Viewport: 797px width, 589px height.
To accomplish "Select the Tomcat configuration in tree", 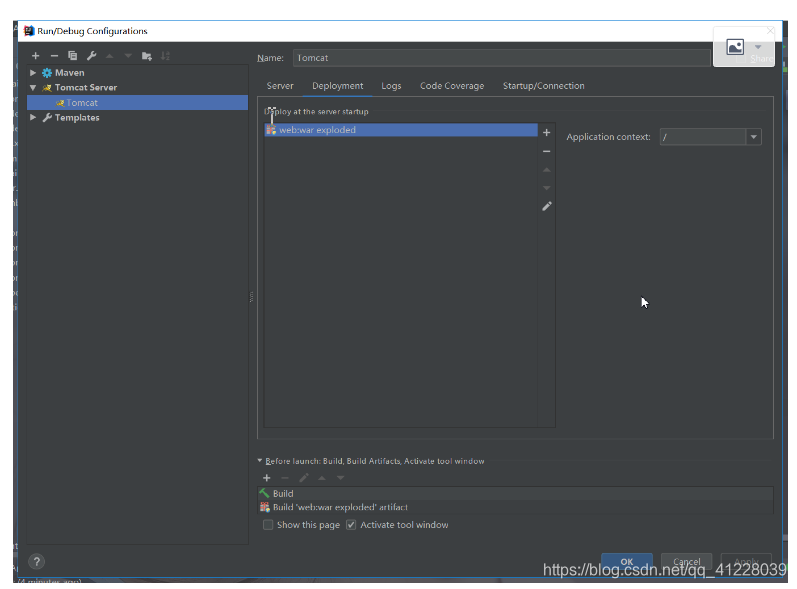I will [x=137, y=103].
